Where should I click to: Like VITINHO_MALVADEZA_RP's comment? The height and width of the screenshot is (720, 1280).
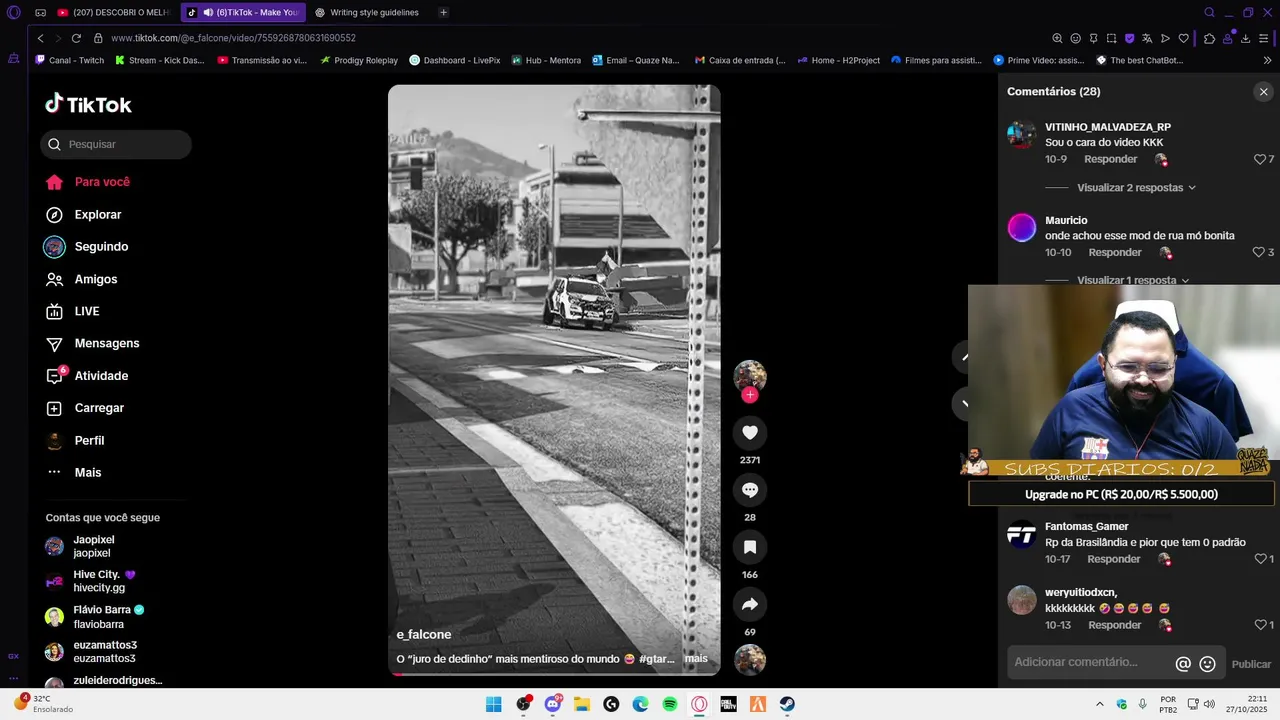point(1260,159)
